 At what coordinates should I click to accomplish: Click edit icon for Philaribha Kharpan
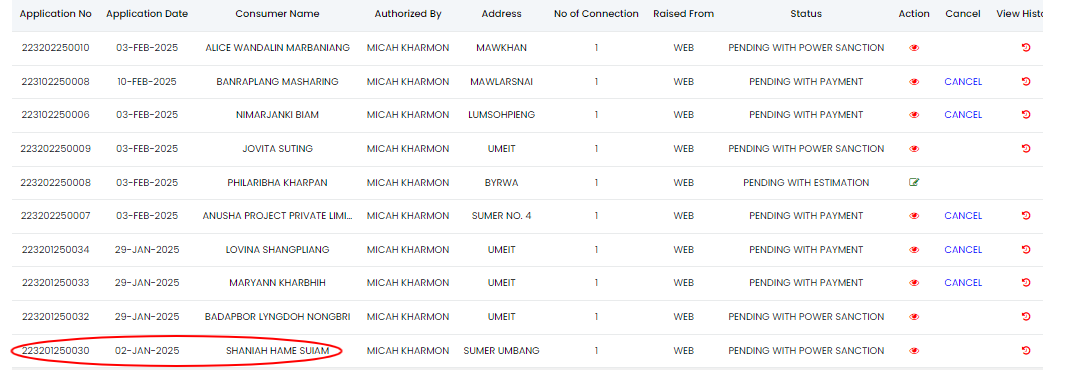[x=914, y=182]
